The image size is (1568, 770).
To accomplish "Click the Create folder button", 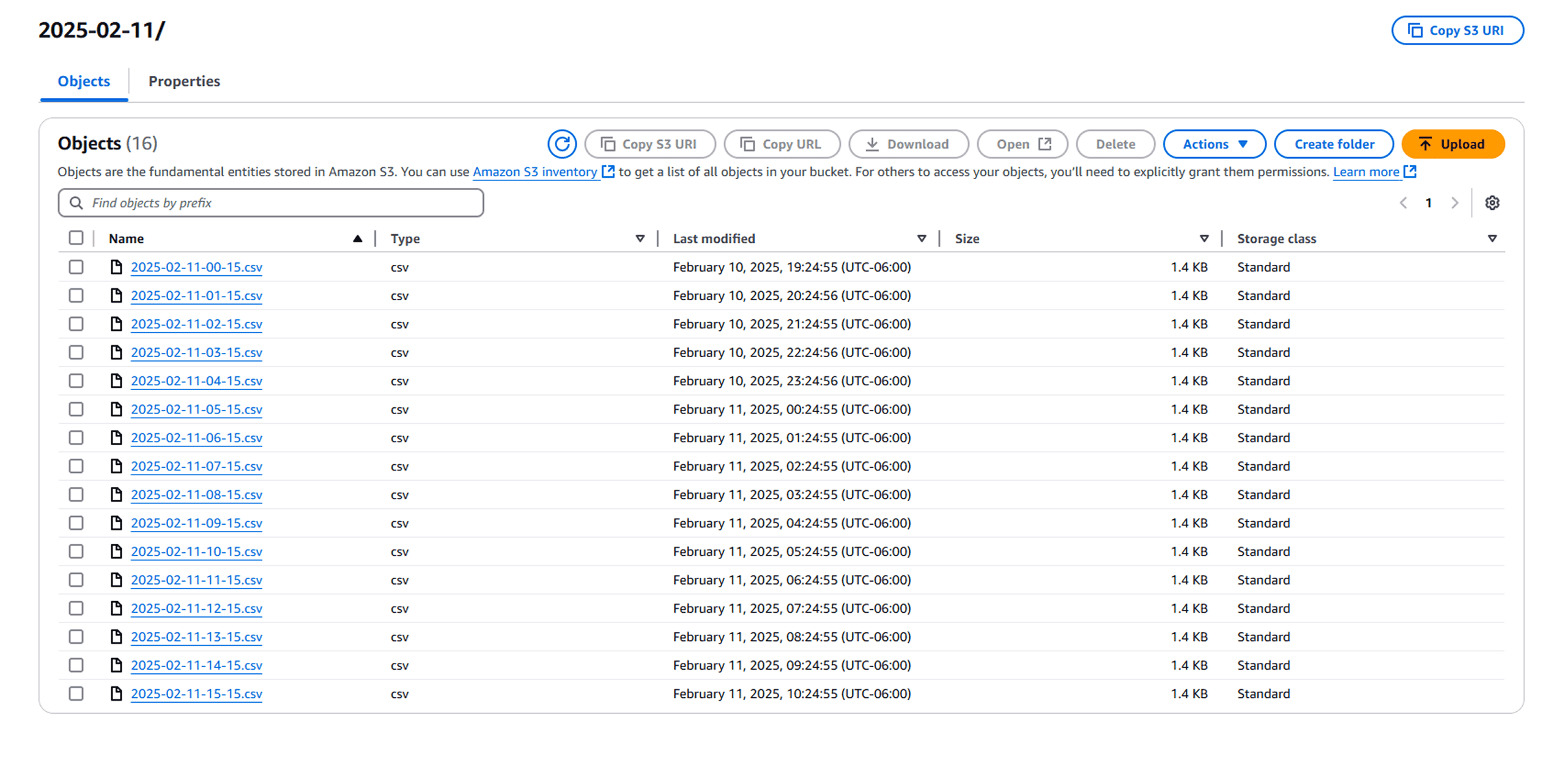I will click(1334, 144).
